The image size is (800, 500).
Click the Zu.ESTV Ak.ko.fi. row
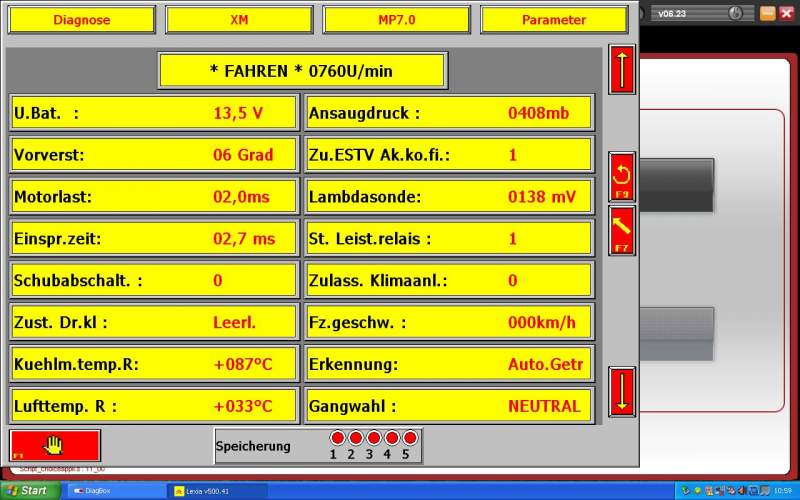(449, 155)
